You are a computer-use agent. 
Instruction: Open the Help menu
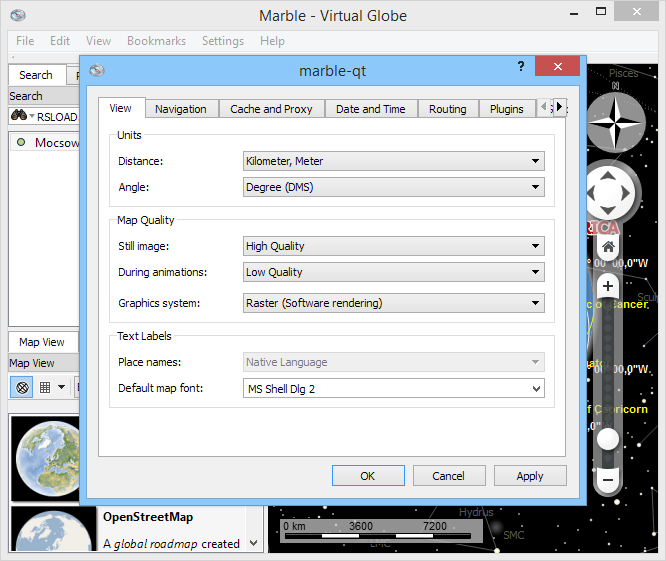pos(272,41)
